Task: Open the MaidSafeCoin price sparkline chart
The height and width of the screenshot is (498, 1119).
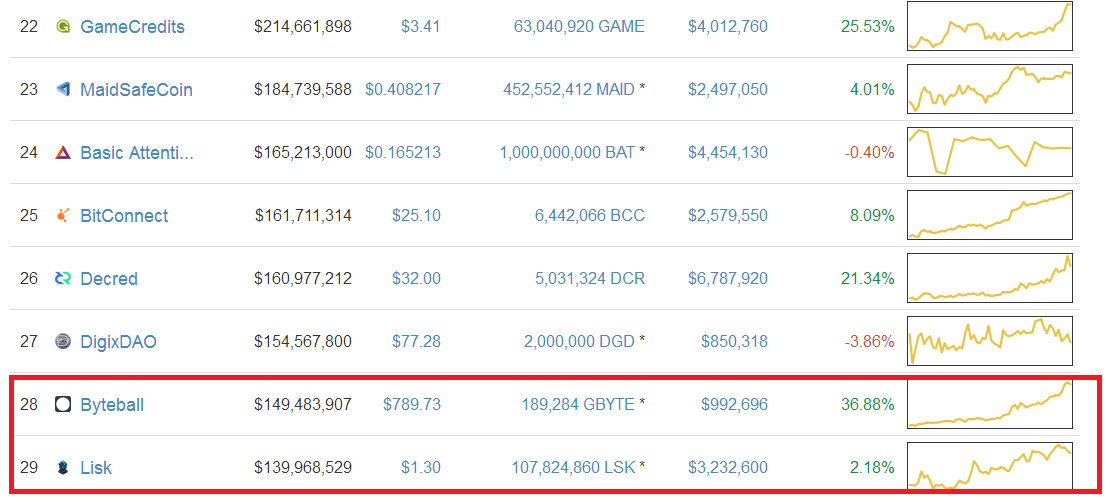Action: click(990, 89)
